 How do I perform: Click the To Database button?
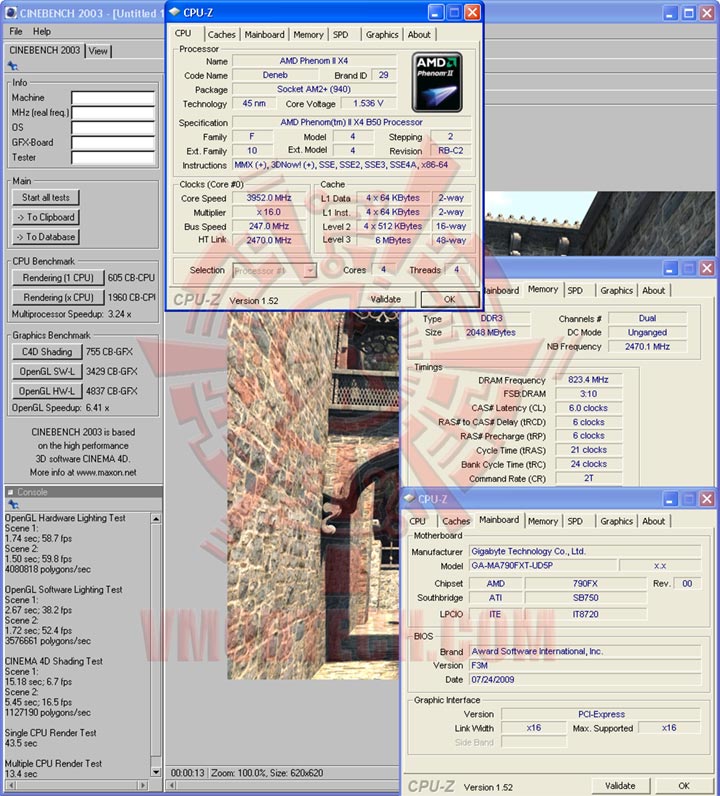pos(46,237)
